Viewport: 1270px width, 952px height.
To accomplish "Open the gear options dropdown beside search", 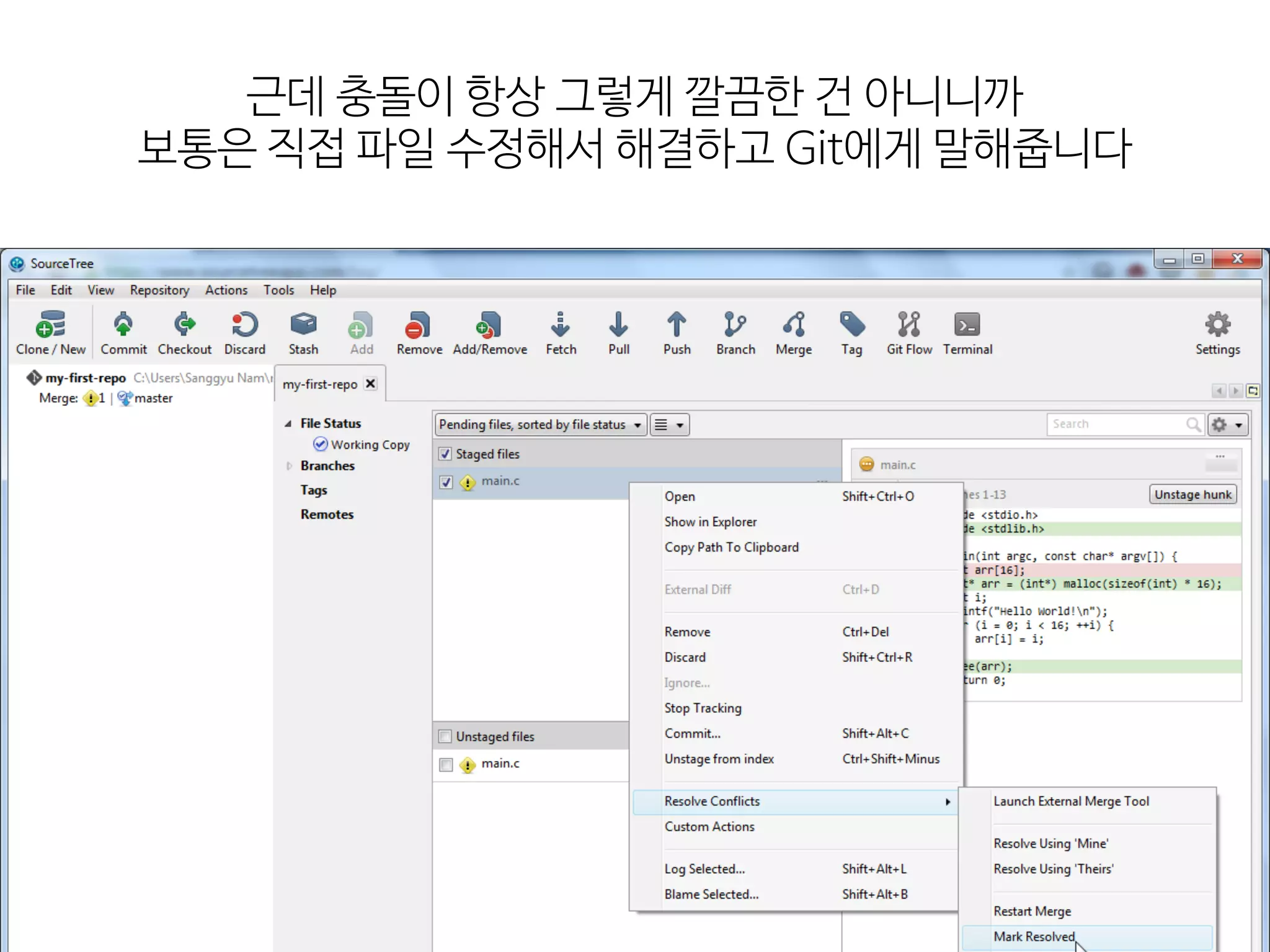I will coord(1227,425).
